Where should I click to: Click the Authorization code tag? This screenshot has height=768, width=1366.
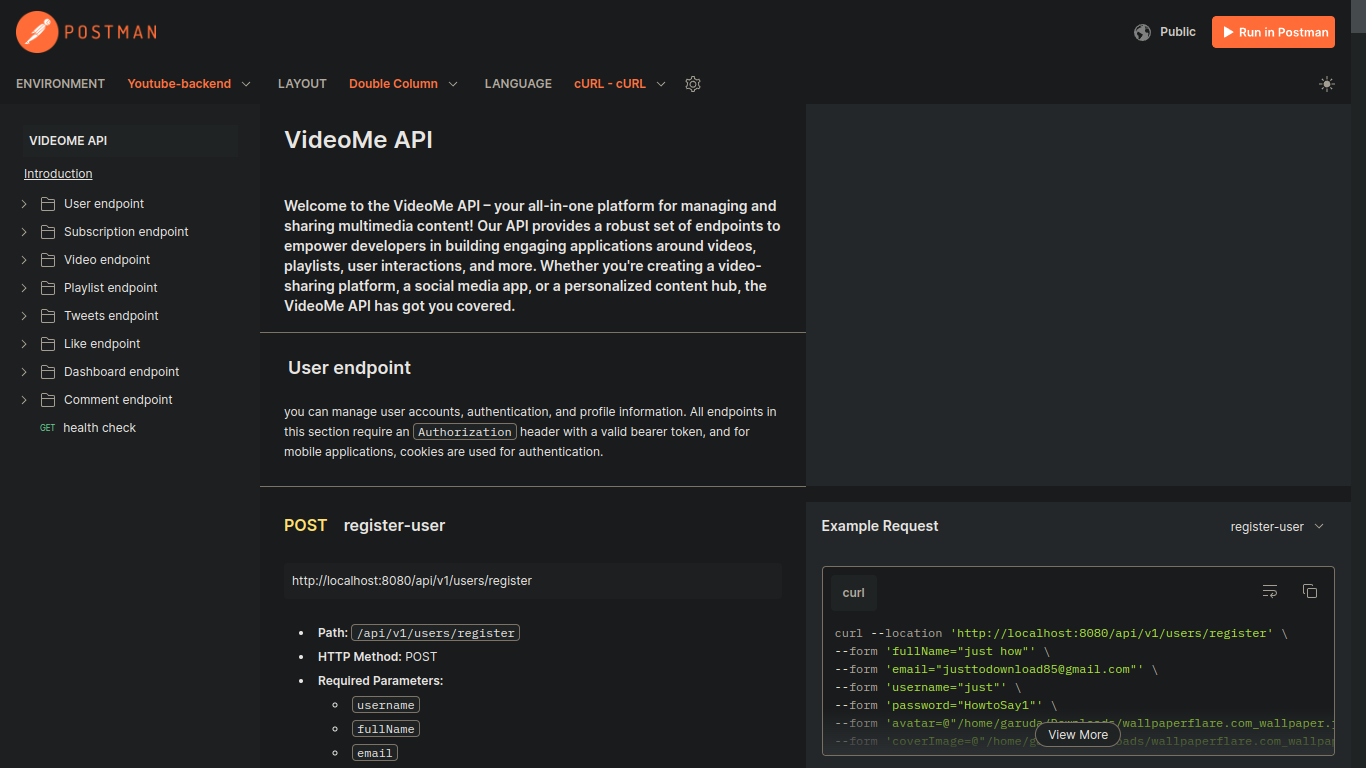[465, 432]
